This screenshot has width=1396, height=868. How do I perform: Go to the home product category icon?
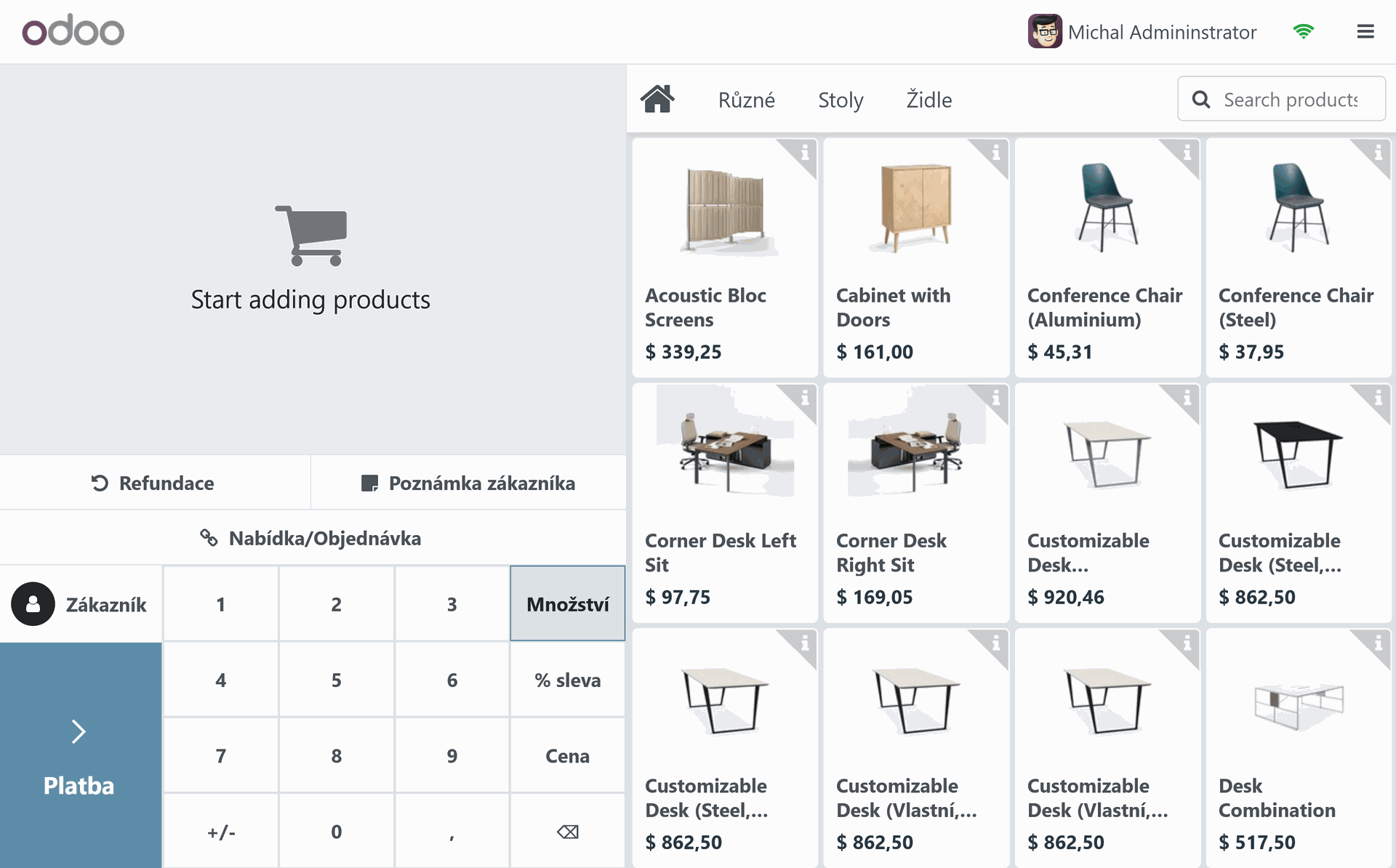coord(657,99)
